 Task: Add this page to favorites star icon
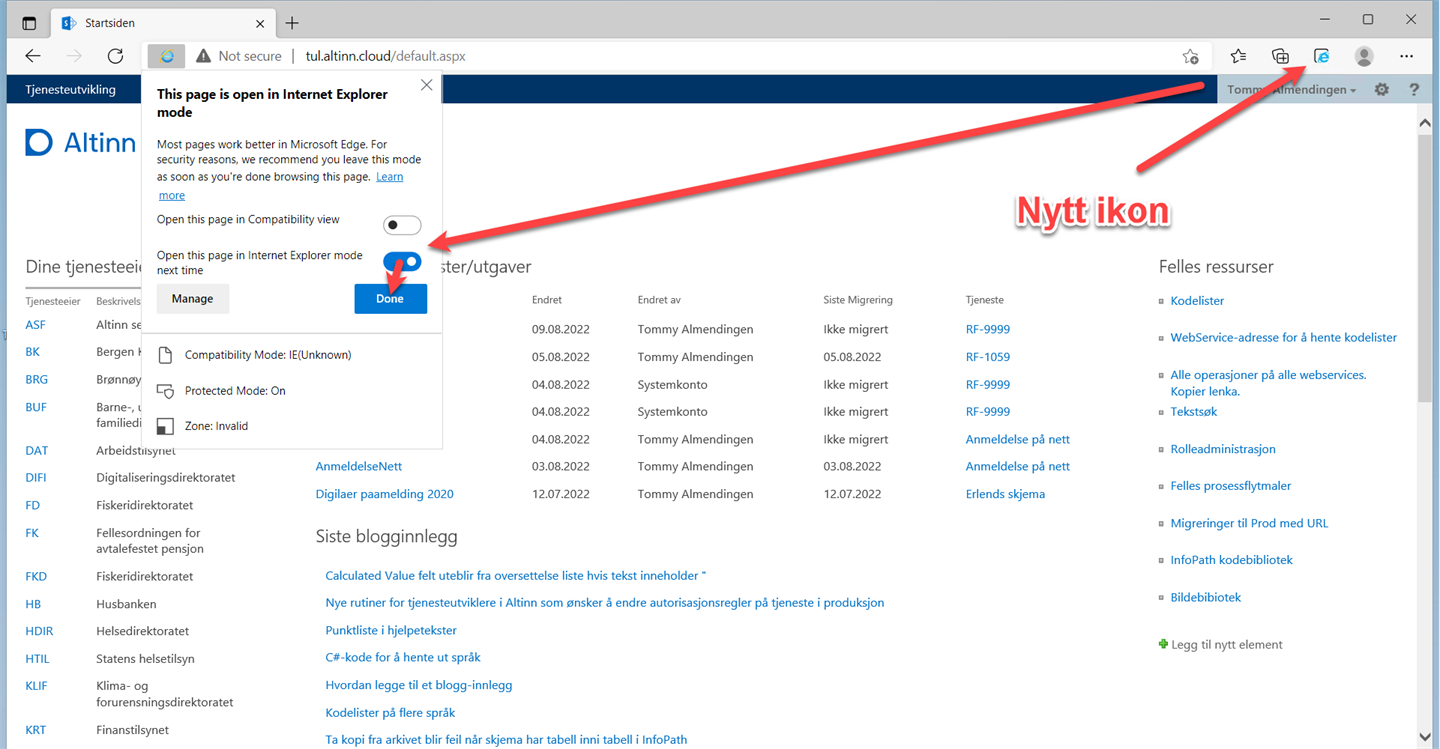[1190, 56]
